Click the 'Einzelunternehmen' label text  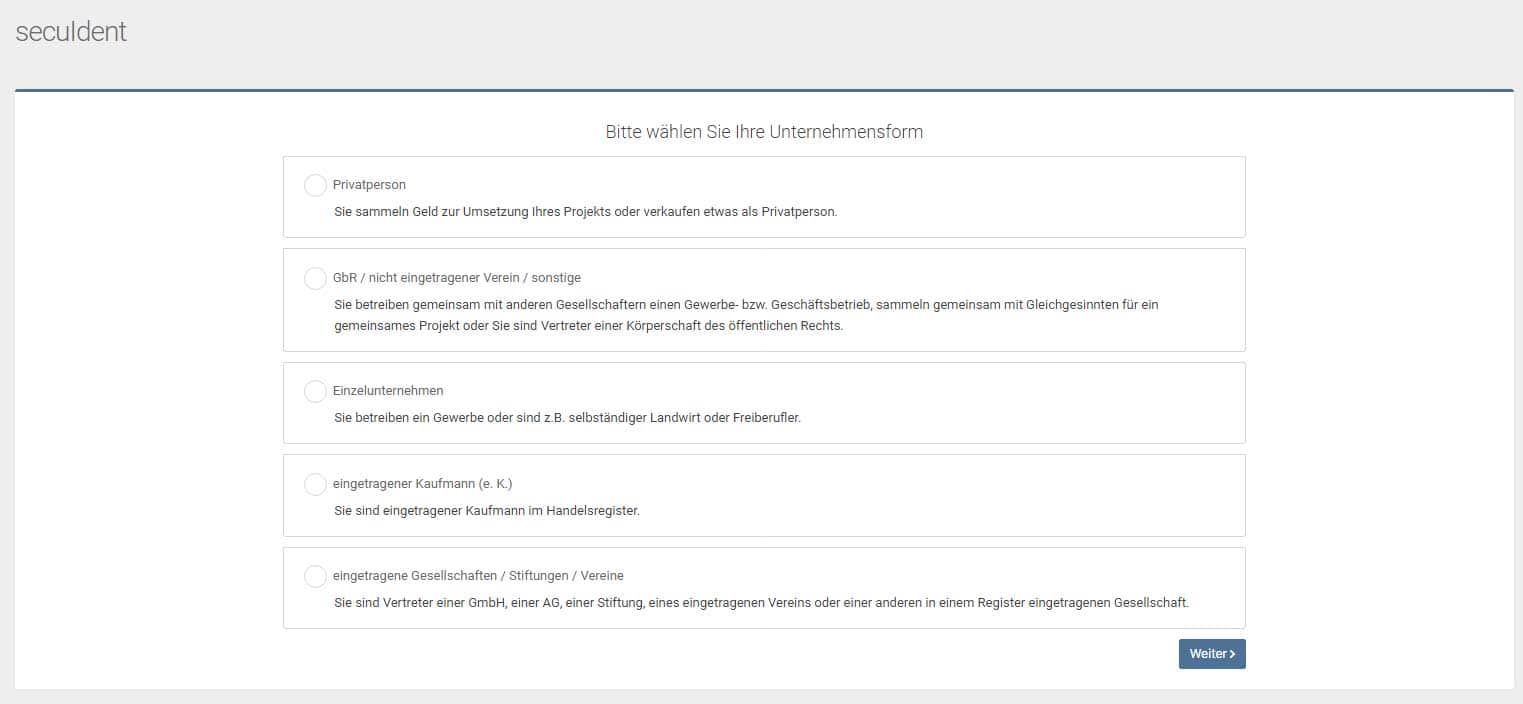(388, 391)
